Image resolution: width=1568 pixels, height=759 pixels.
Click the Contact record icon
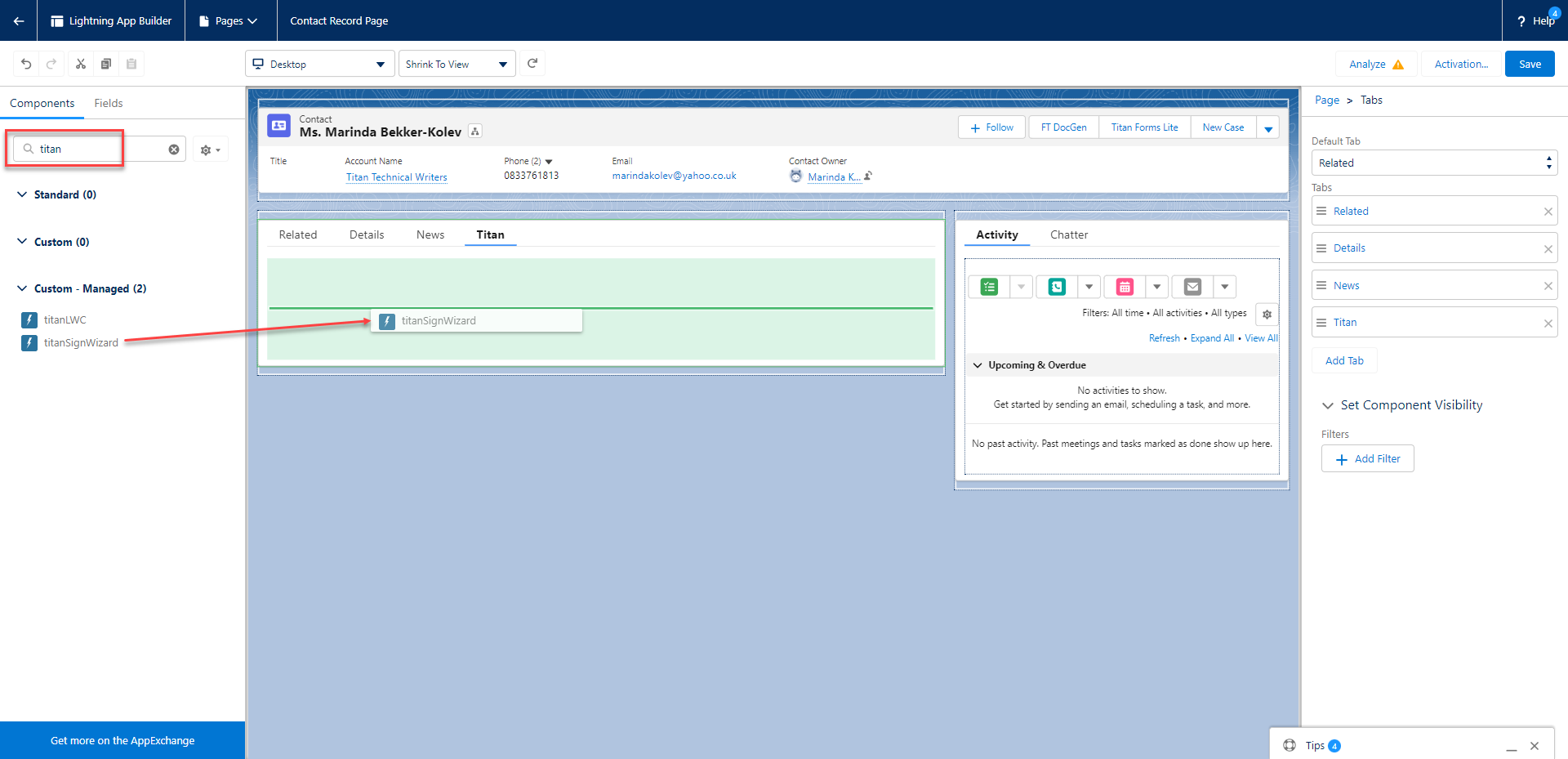pos(279,125)
